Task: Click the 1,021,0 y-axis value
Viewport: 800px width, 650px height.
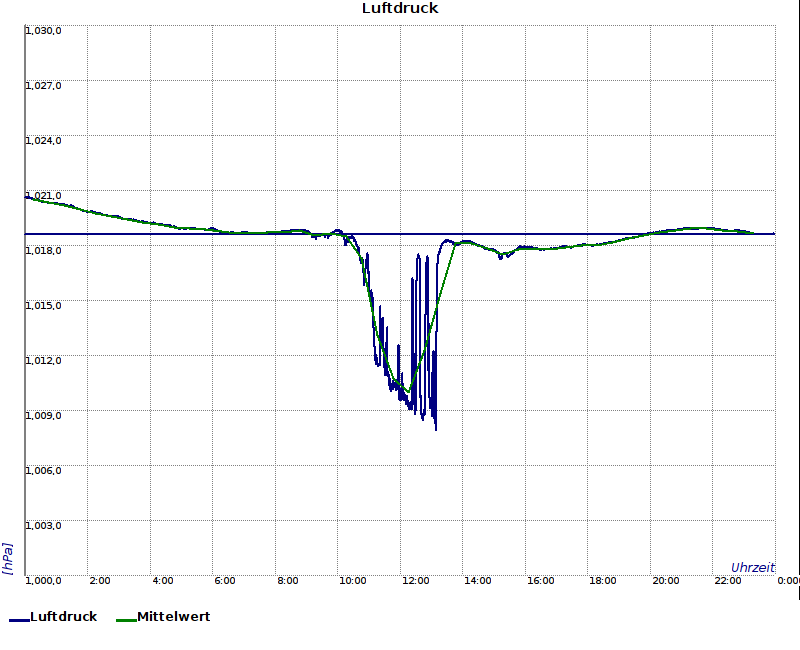Action: 43,196
